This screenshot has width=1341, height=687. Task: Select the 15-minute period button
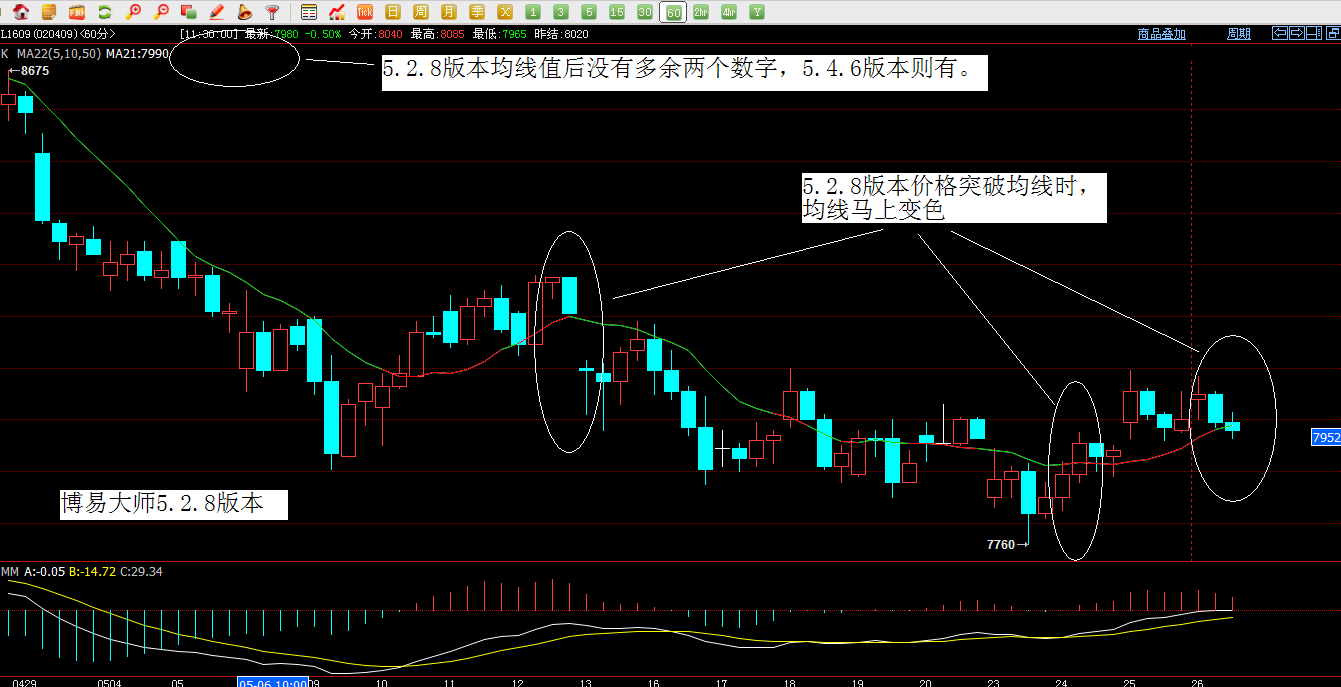point(617,12)
